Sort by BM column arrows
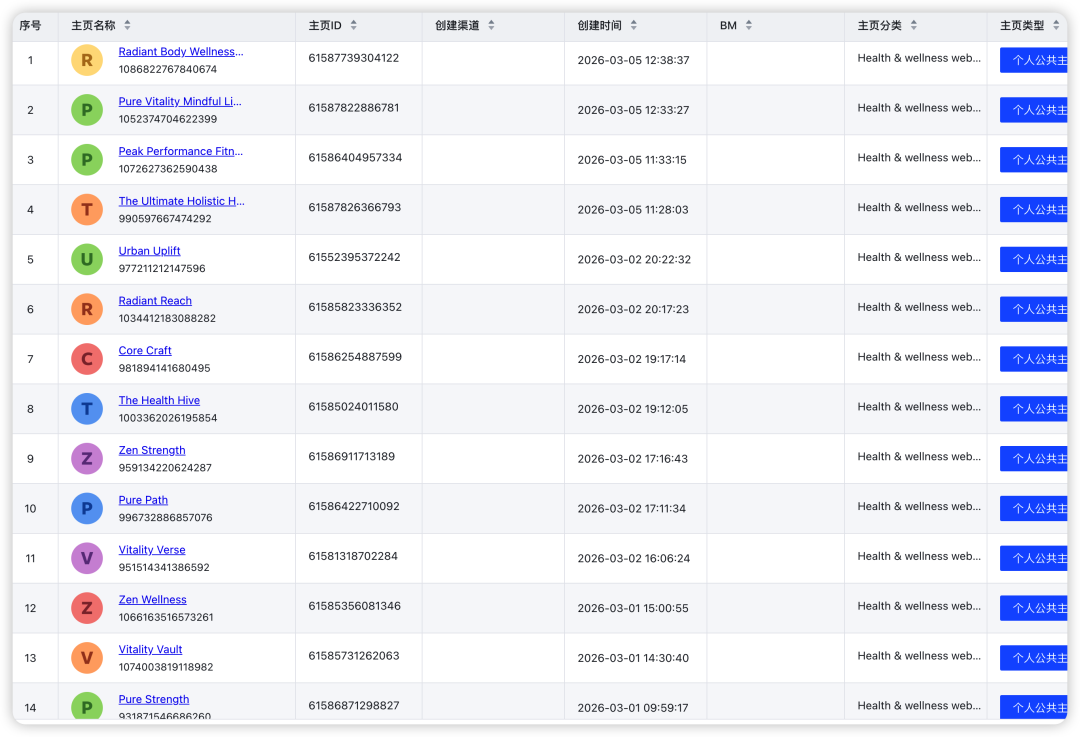The width and height of the screenshot is (1080, 737). click(x=749, y=25)
